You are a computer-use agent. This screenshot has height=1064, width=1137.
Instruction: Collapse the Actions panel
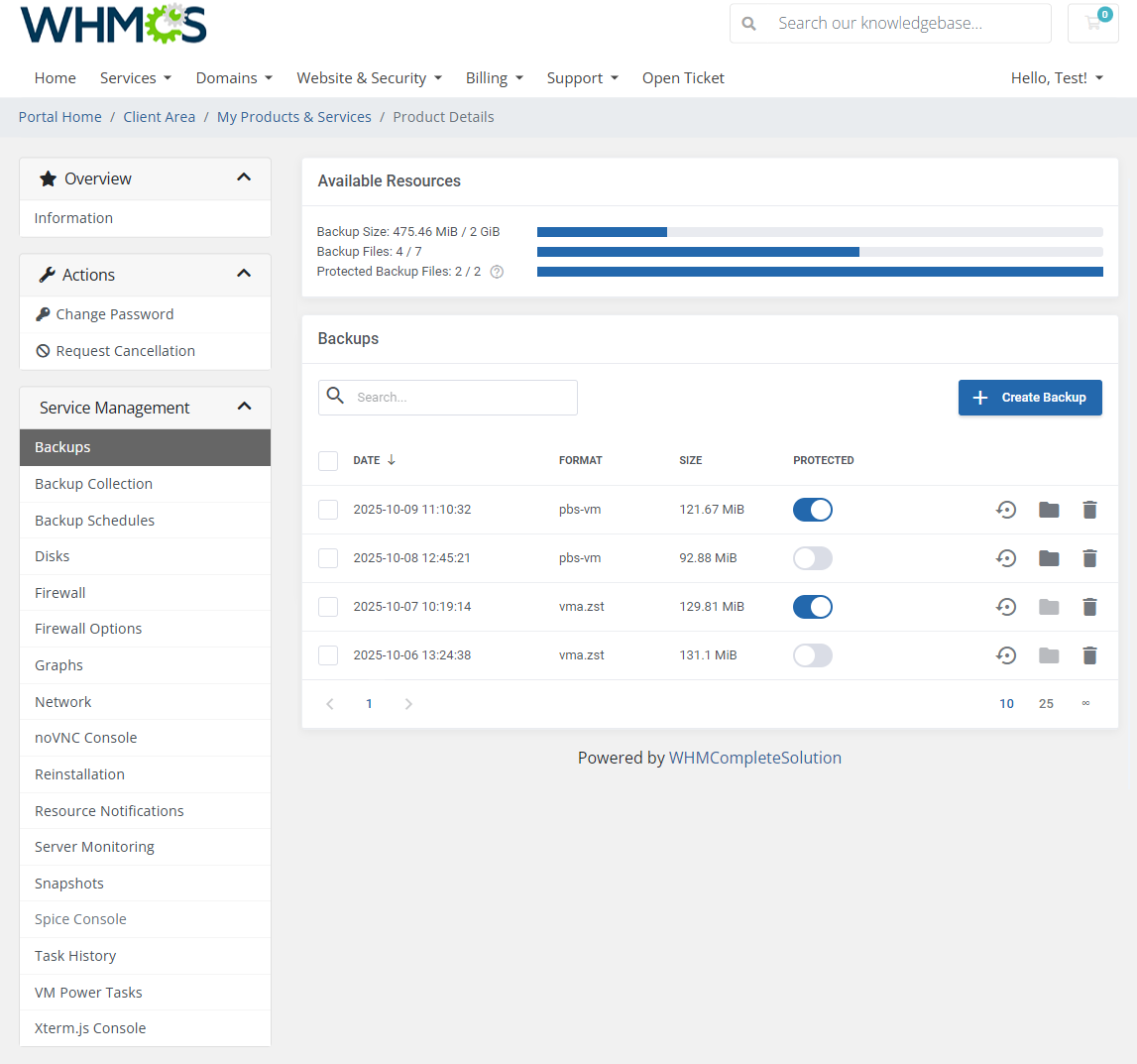coord(244,274)
